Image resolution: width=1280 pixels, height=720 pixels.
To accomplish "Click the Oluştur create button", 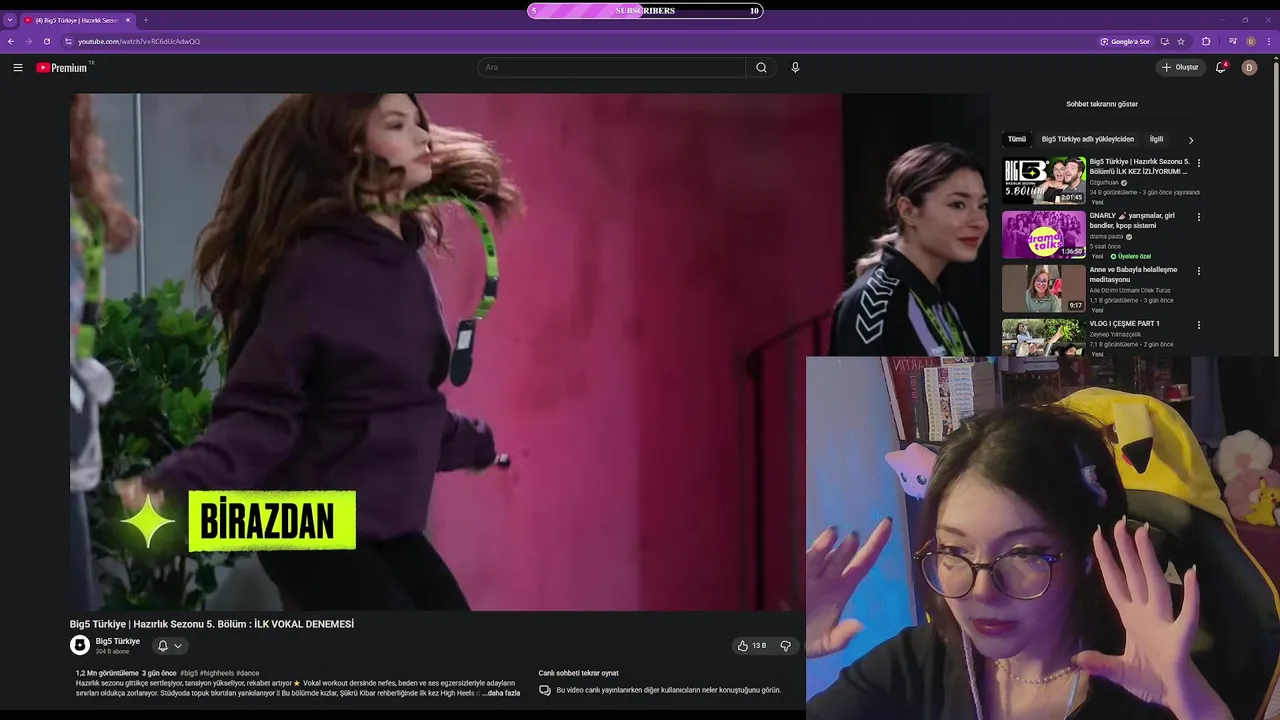I will (x=1180, y=67).
